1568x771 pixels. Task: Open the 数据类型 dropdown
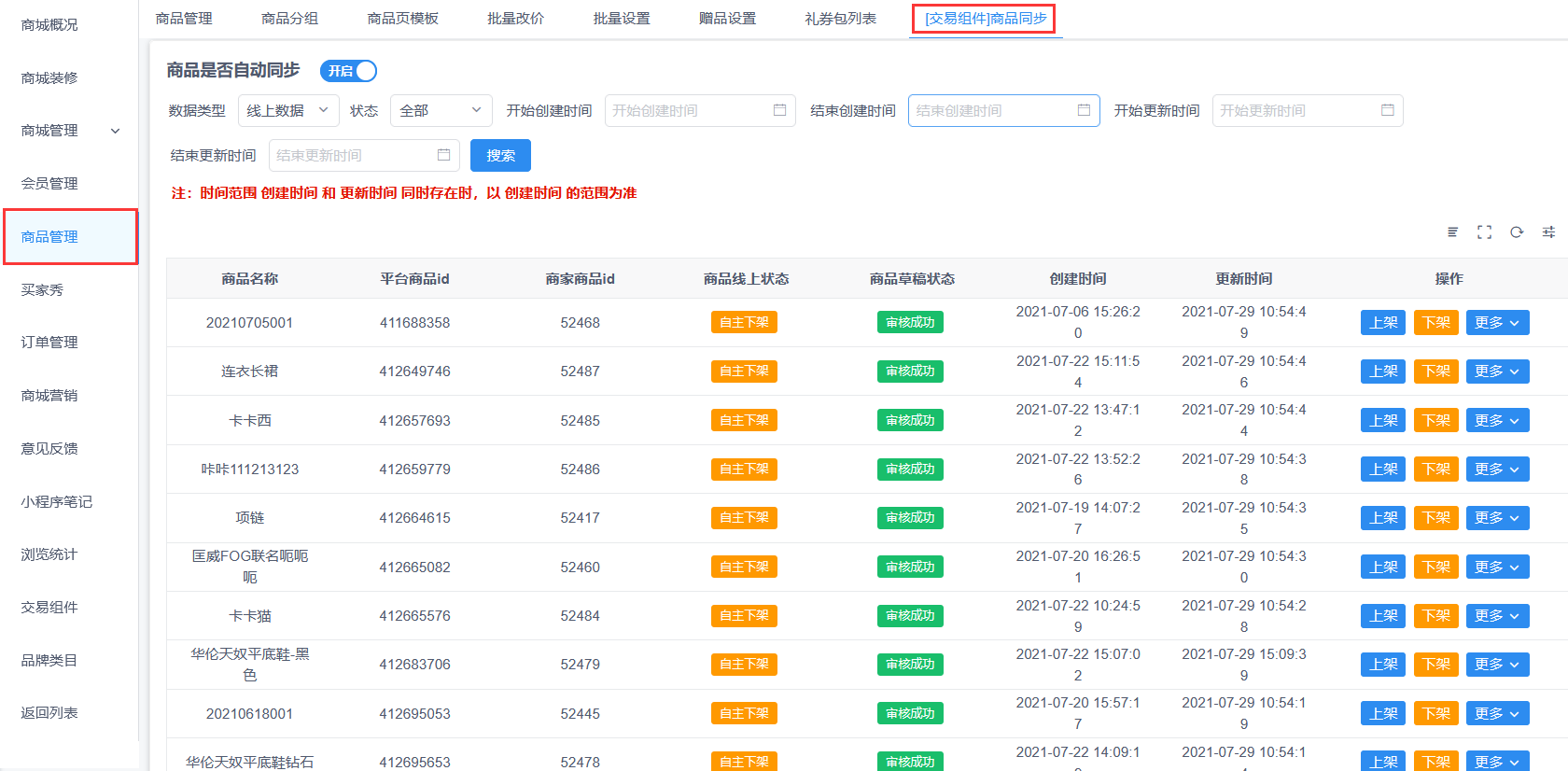(288, 110)
